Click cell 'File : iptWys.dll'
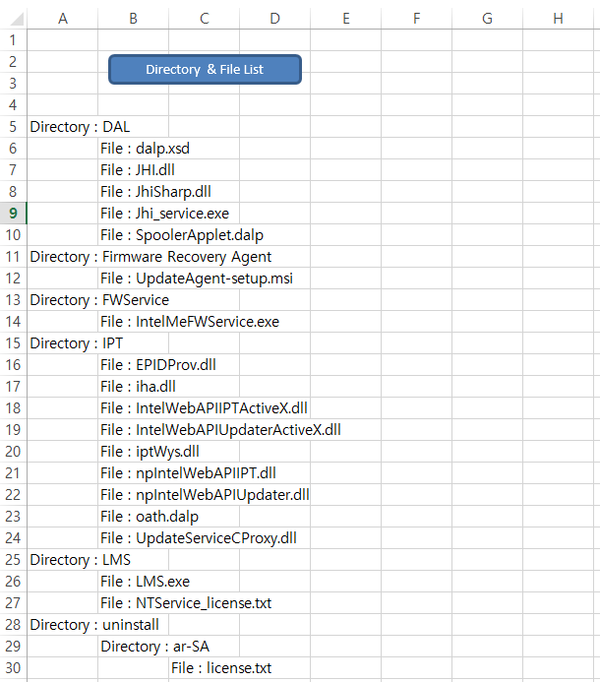This screenshot has width=600, height=682. 150,451
